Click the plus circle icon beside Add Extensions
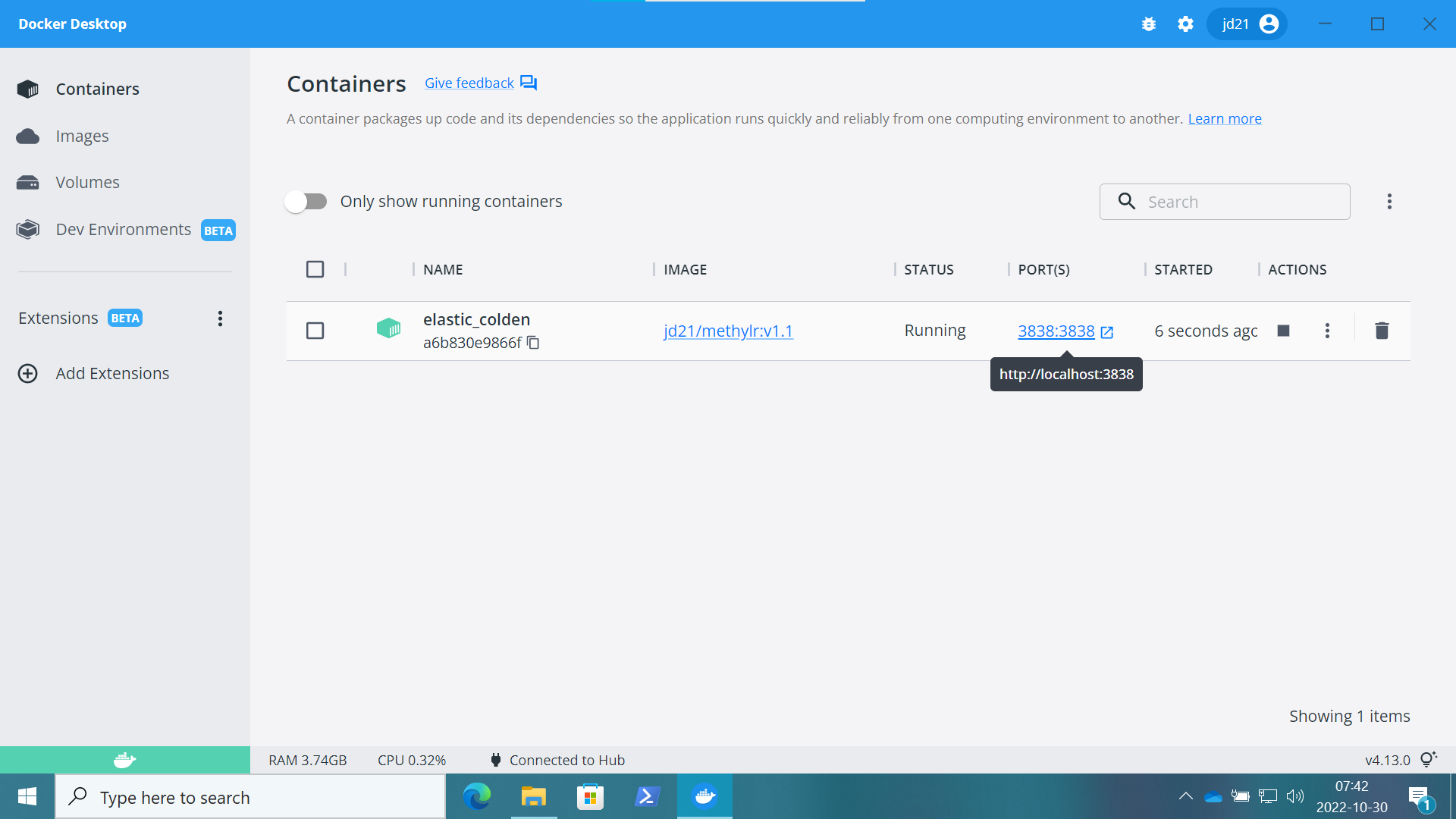Screen dimensions: 1456x819 (x=28, y=373)
